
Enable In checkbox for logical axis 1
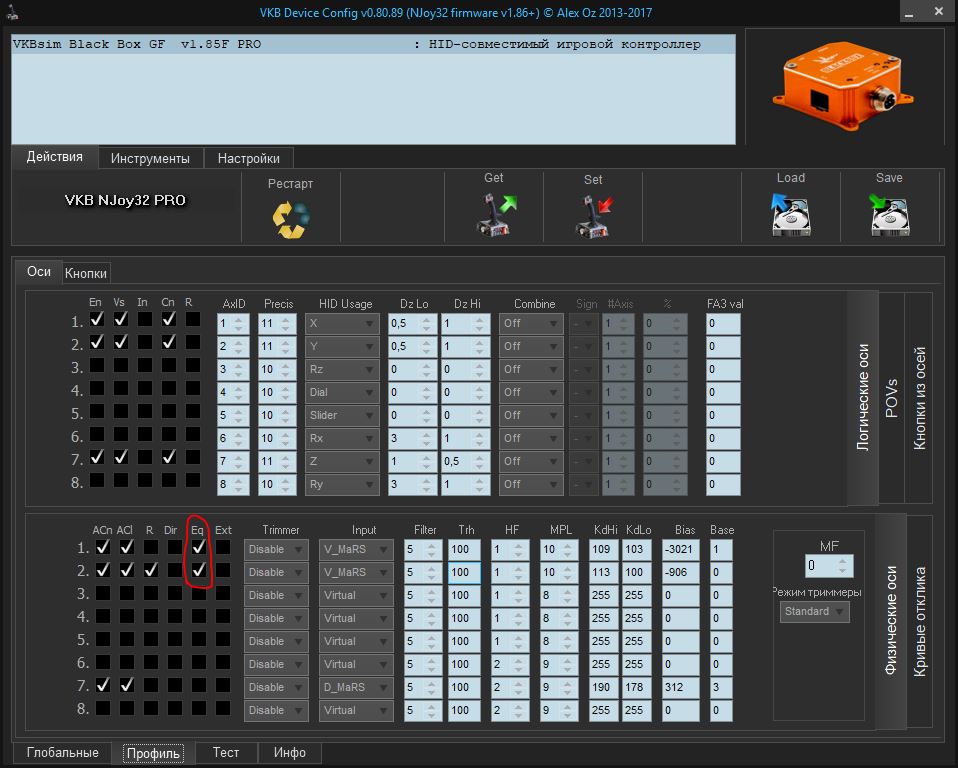(x=145, y=319)
